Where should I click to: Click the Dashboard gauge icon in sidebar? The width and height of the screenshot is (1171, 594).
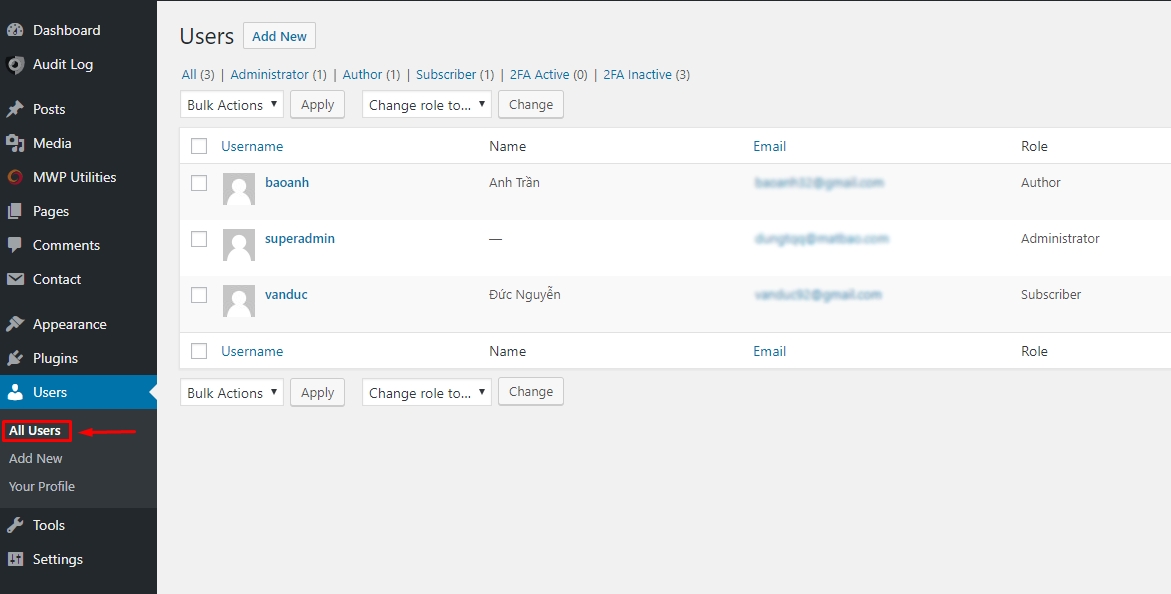pyautogui.click(x=15, y=30)
